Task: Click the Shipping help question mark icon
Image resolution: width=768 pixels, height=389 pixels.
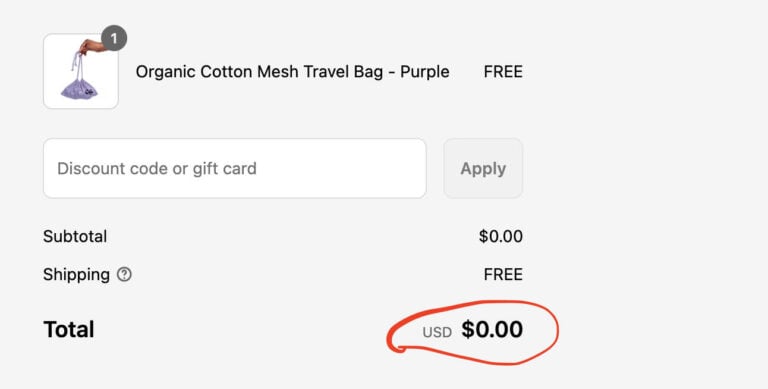Action: click(124, 274)
